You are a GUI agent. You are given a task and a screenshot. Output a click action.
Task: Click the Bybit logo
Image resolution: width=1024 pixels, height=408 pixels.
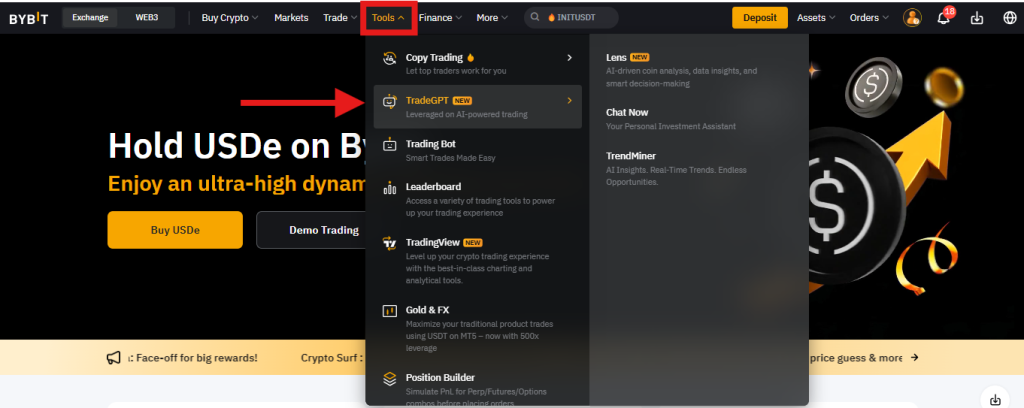point(29,18)
